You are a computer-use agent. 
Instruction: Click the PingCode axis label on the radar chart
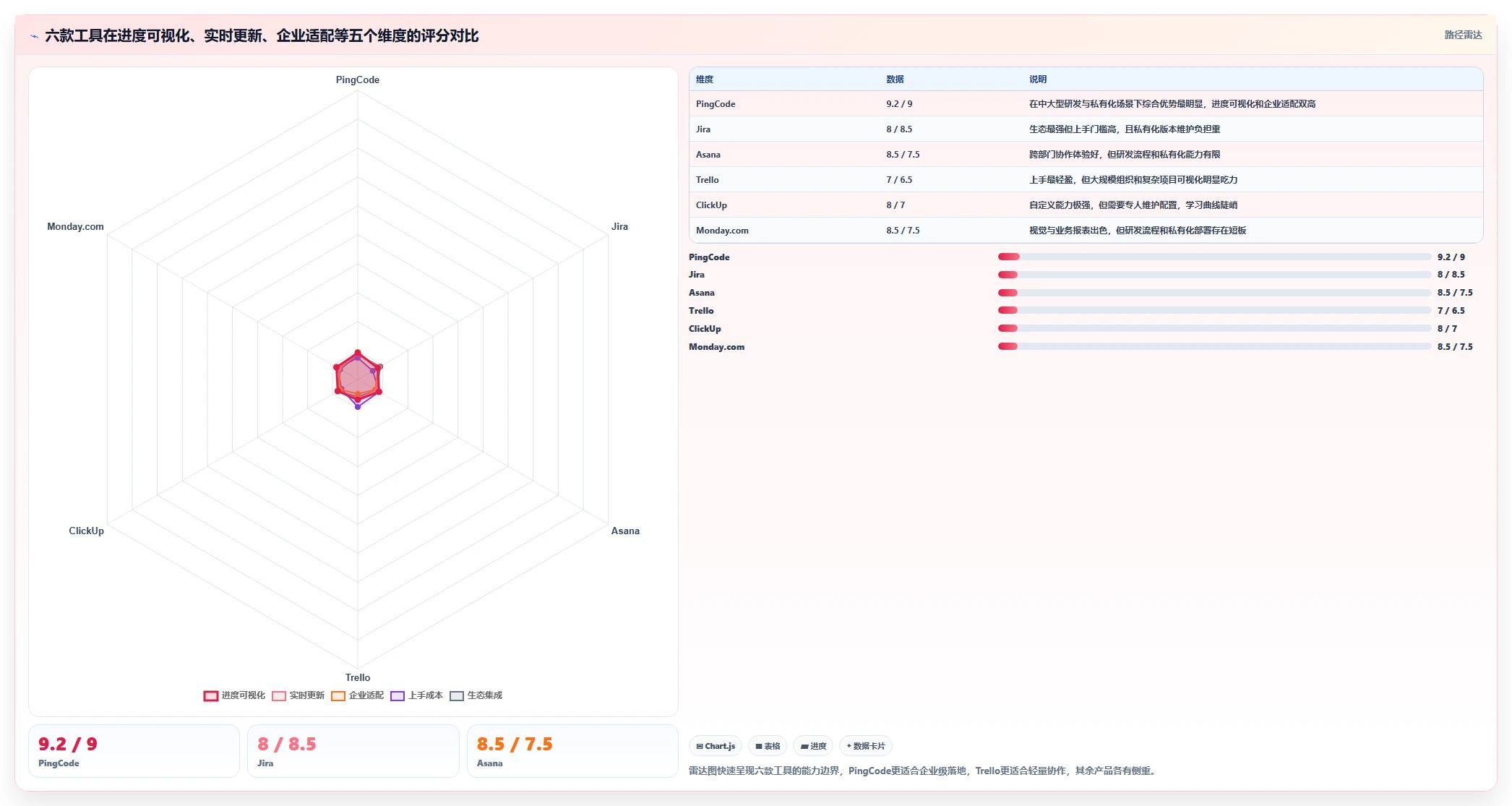358,80
